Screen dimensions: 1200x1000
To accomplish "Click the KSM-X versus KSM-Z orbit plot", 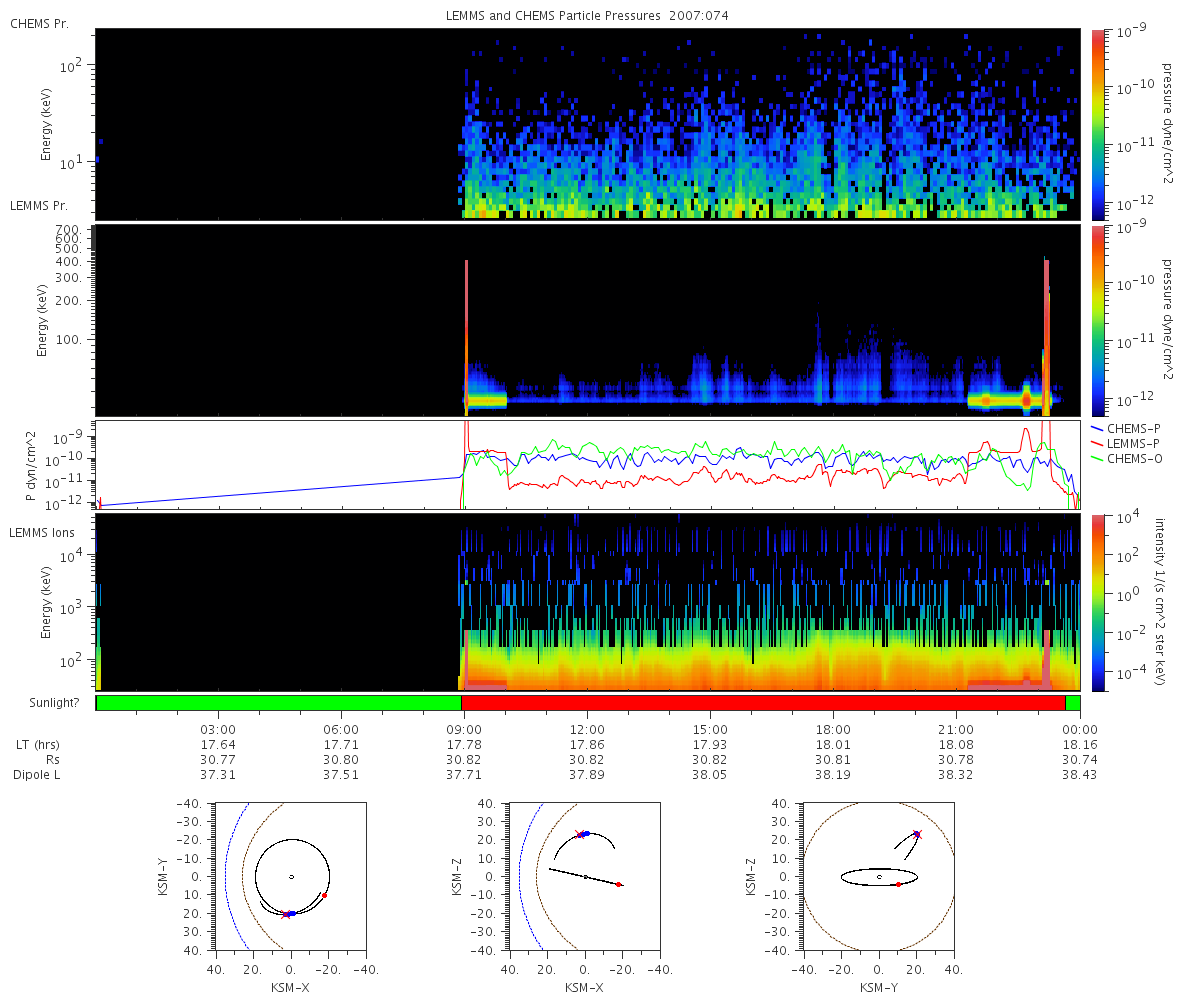I will [x=585, y=877].
